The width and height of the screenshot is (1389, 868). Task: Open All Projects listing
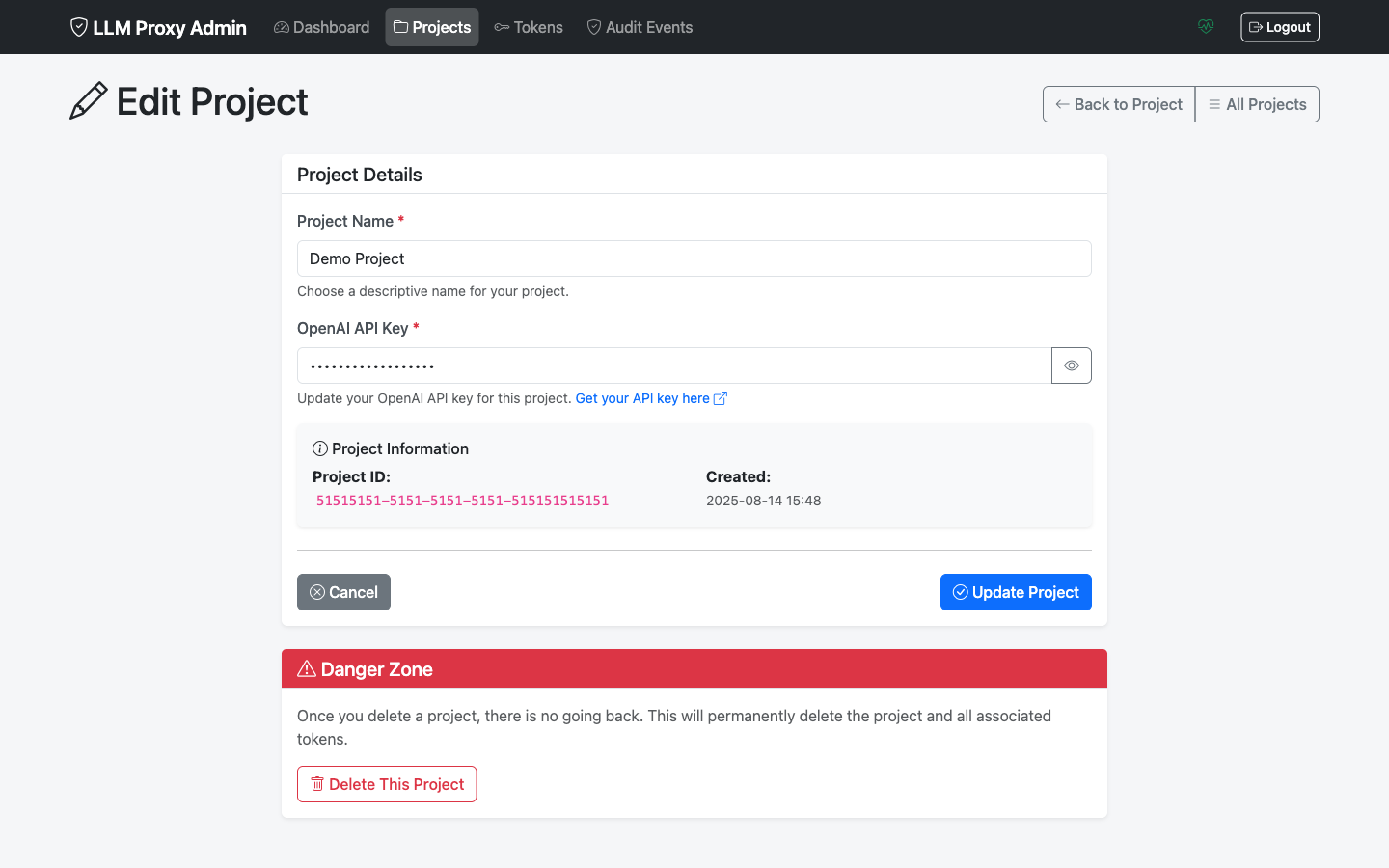point(1257,103)
